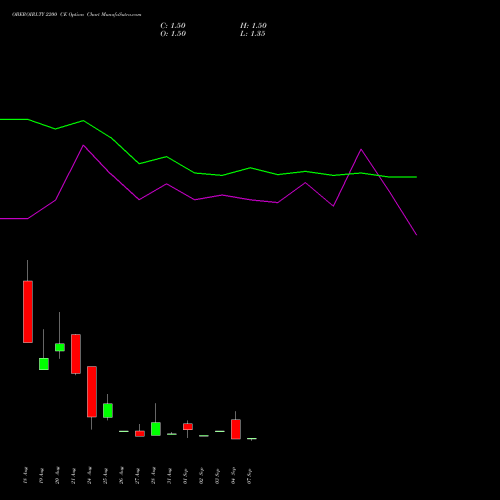The height and width of the screenshot is (500, 500).
Task: Select the 02 Sep date label
Action: [202, 475]
